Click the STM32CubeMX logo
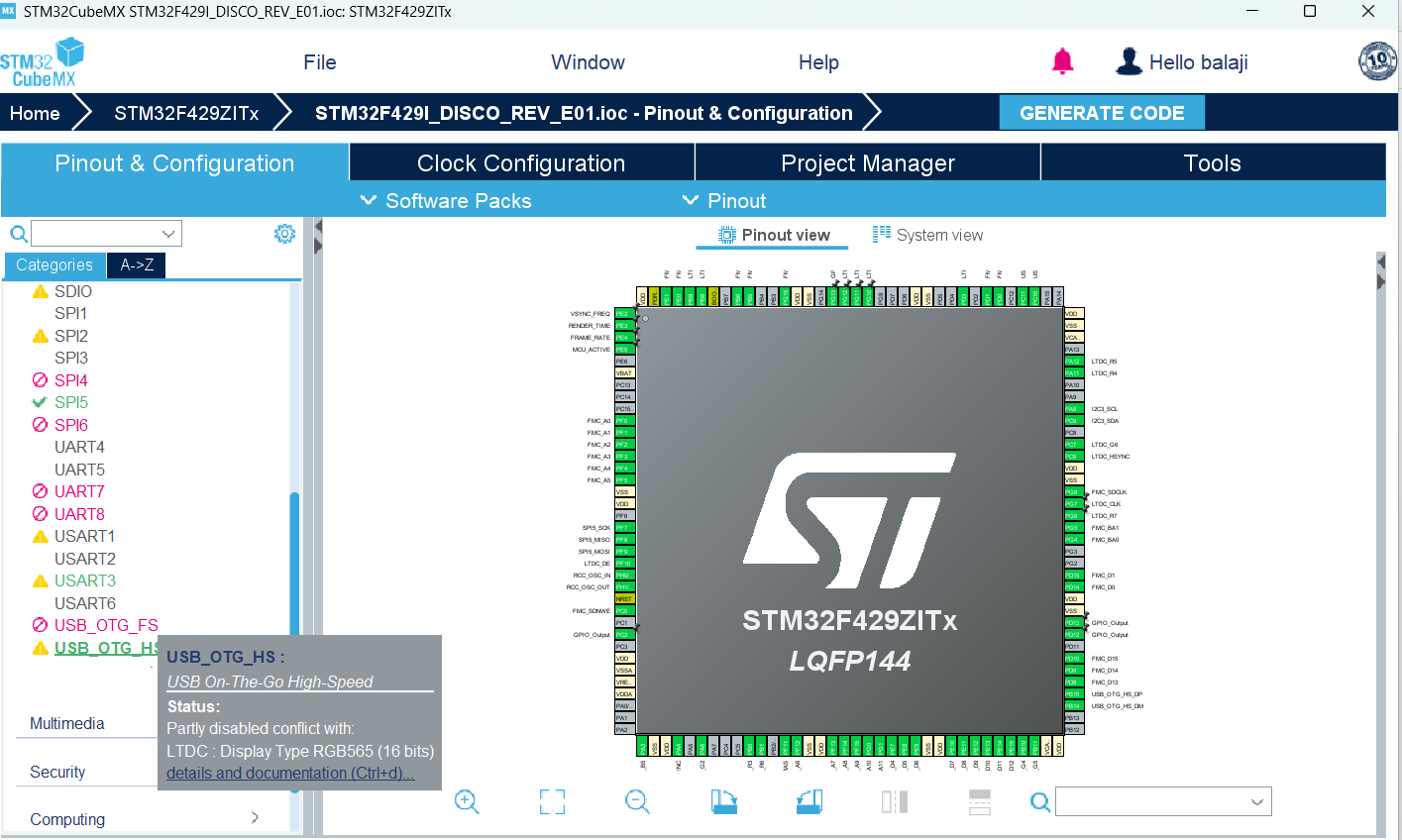The image size is (1402, 840). [43, 60]
